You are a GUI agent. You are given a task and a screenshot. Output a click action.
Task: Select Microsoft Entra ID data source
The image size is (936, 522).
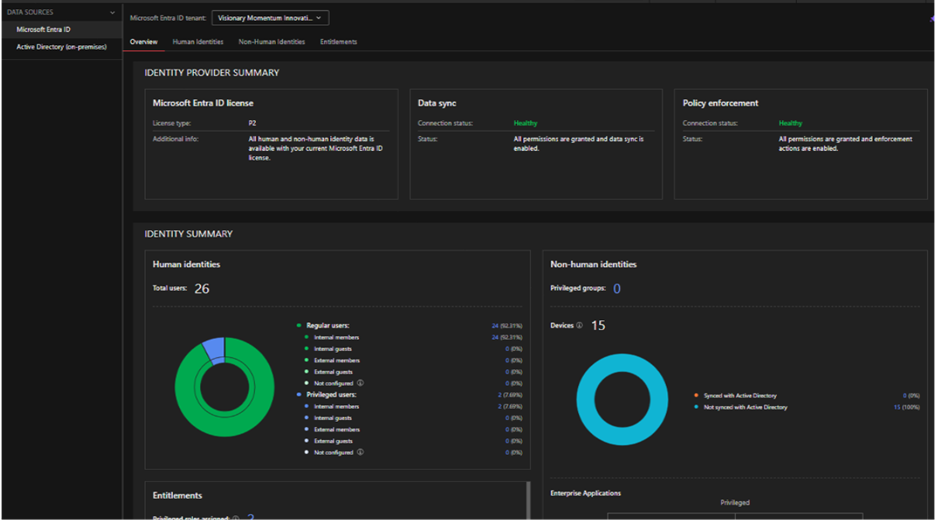pos(43,30)
